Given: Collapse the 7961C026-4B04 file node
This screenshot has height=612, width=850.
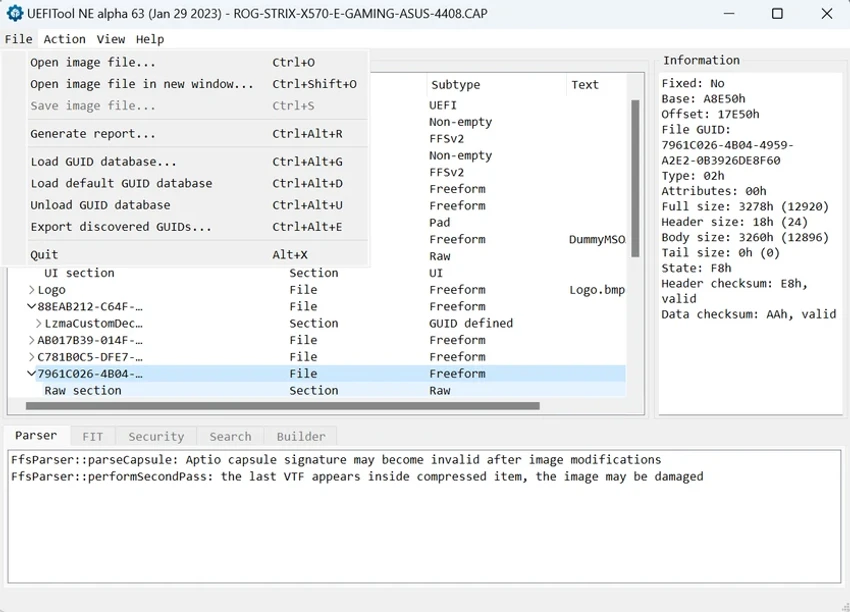Looking at the screenshot, I should click(x=31, y=373).
